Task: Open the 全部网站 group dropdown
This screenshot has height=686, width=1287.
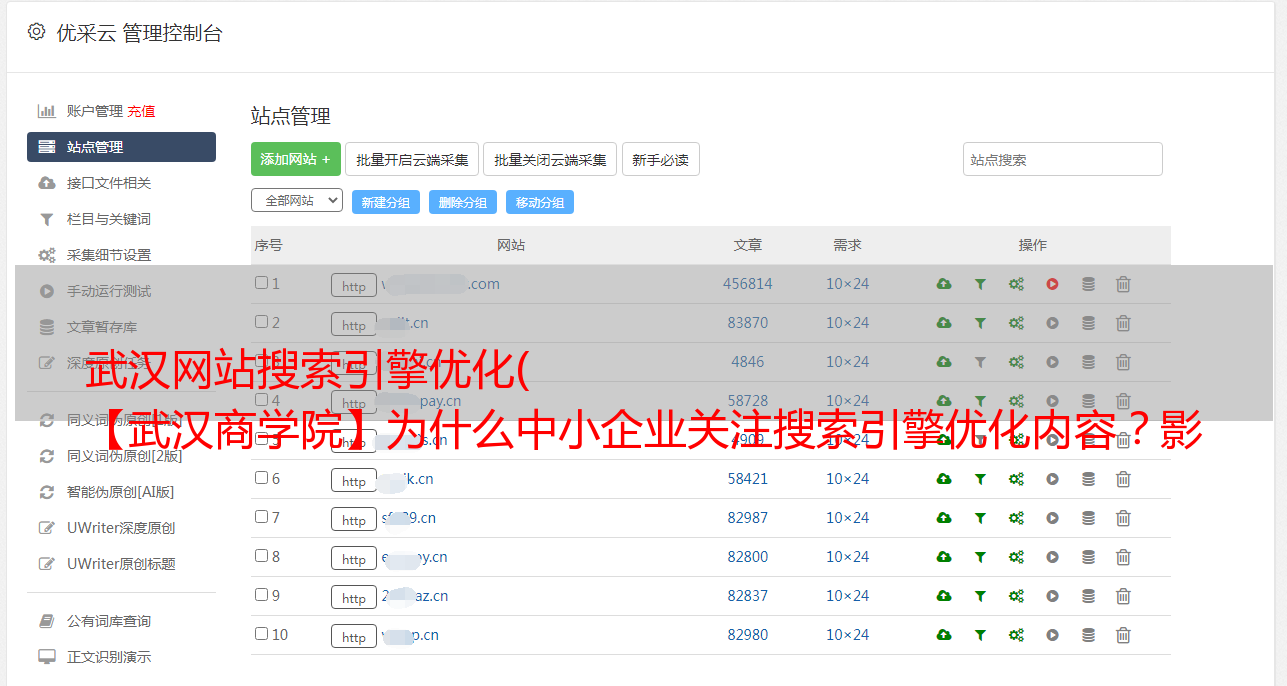Action: click(x=297, y=201)
